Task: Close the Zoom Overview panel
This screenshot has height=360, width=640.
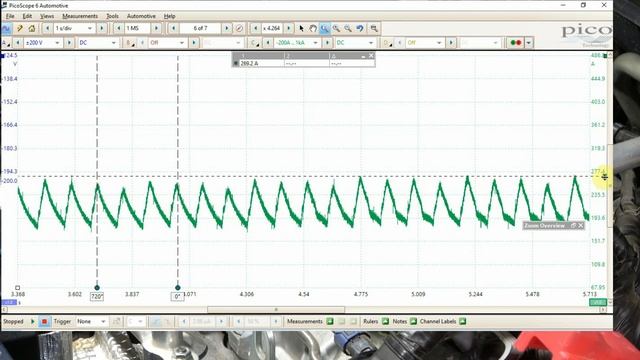Action: tap(580, 225)
